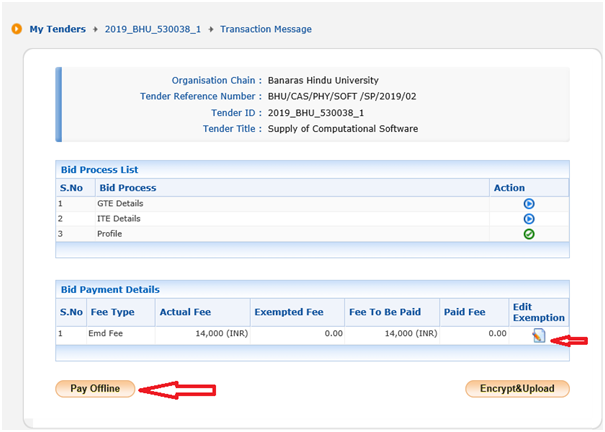Click the green check icon for Profile
Viewport: 605px width, 432px height.
point(529,234)
